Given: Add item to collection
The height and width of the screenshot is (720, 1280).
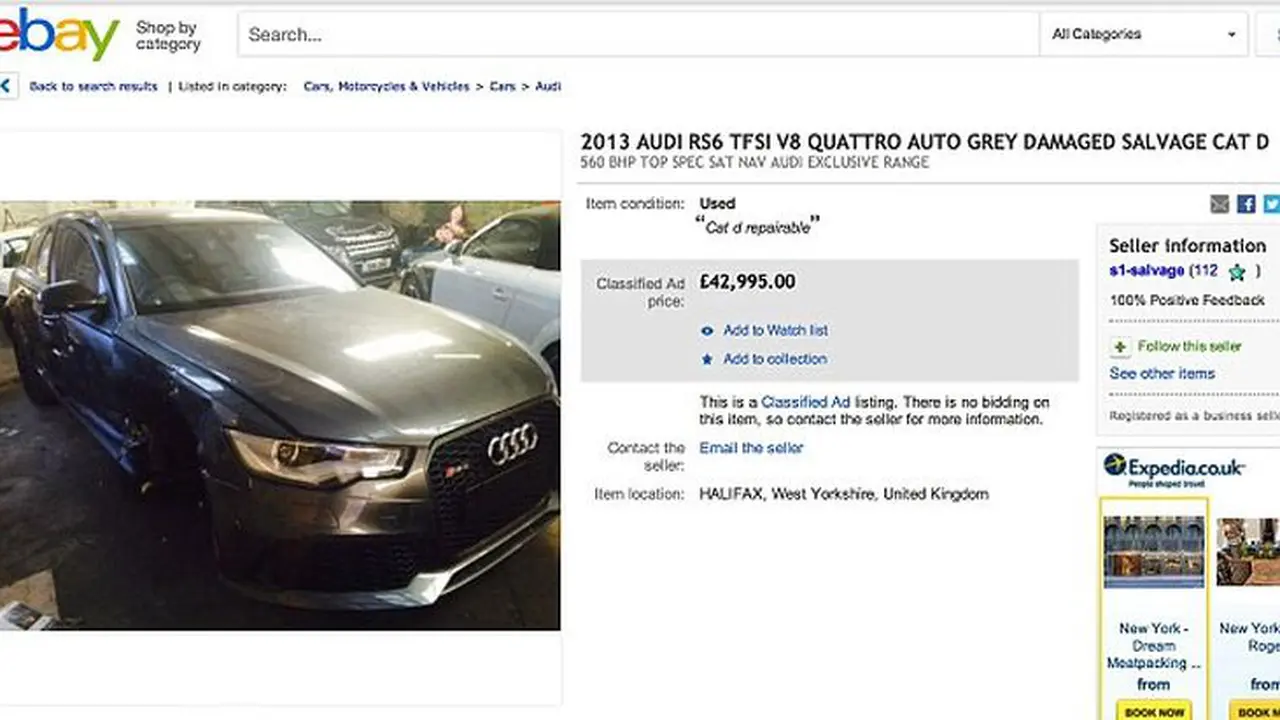Looking at the screenshot, I should pos(775,359).
